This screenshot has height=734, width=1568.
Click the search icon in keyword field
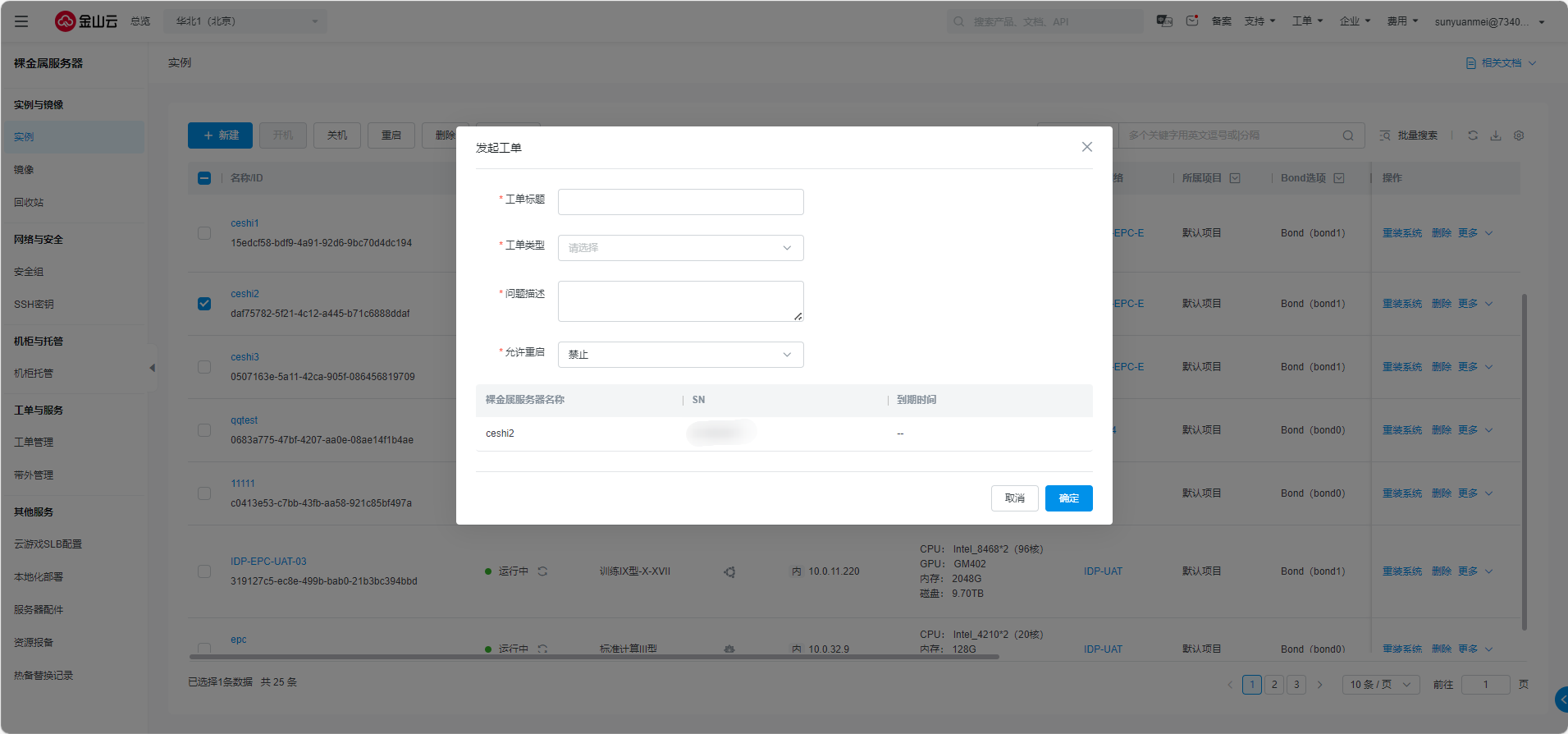coord(1348,135)
